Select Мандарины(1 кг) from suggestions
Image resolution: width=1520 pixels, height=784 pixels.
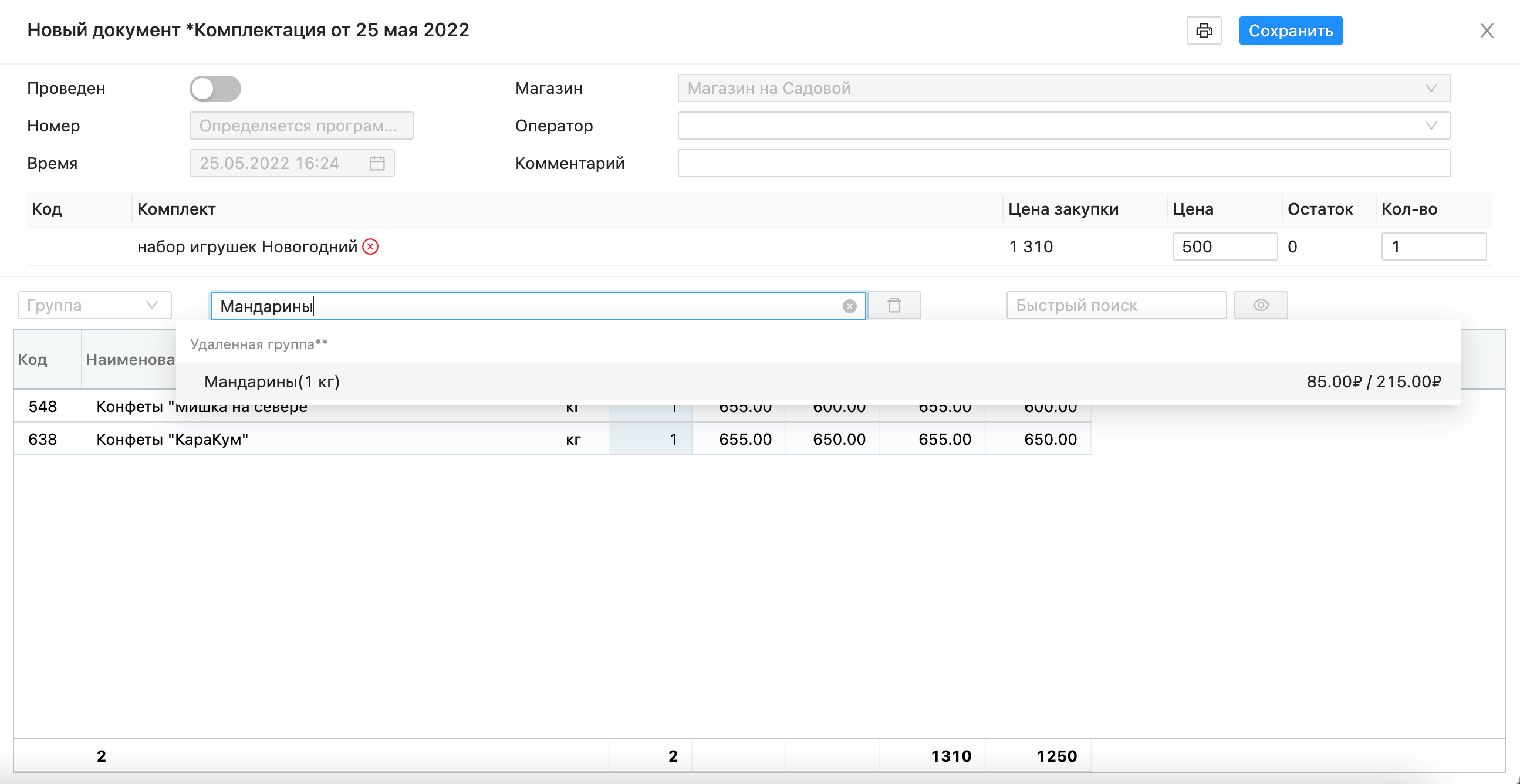[x=272, y=381]
